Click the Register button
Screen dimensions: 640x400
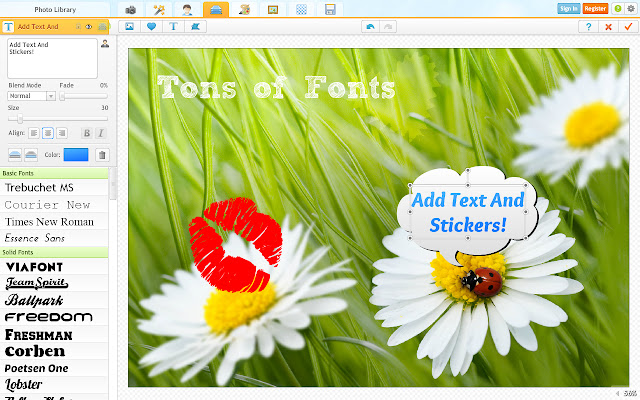coord(595,9)
